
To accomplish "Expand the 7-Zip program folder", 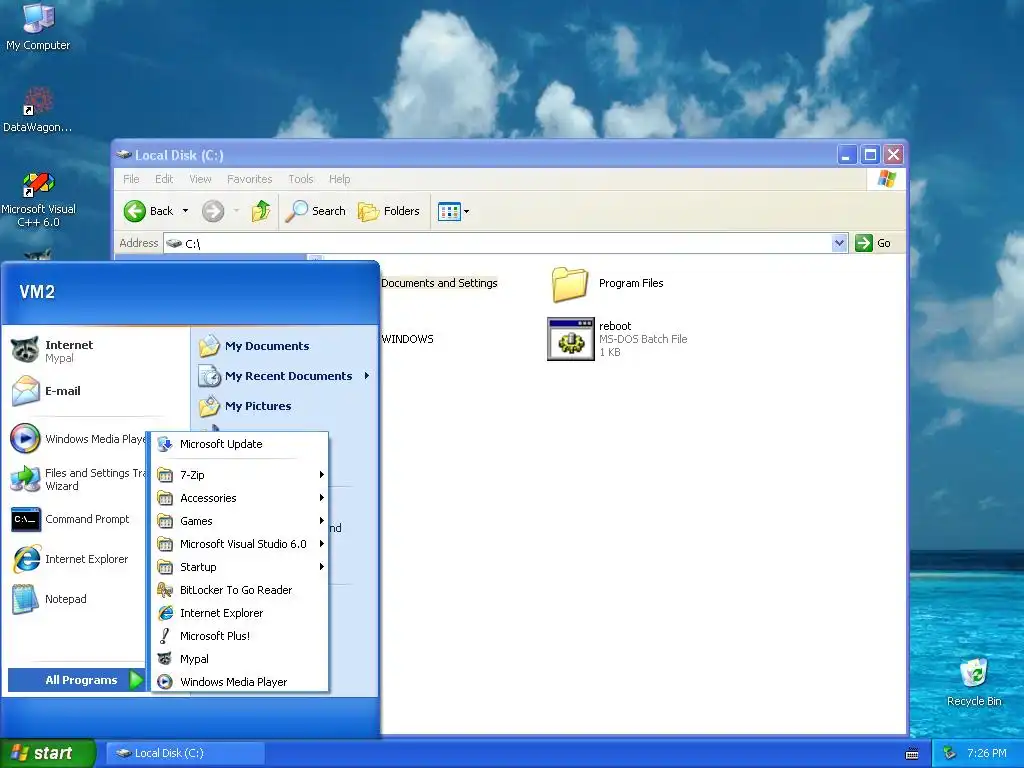I will point(239,475).
